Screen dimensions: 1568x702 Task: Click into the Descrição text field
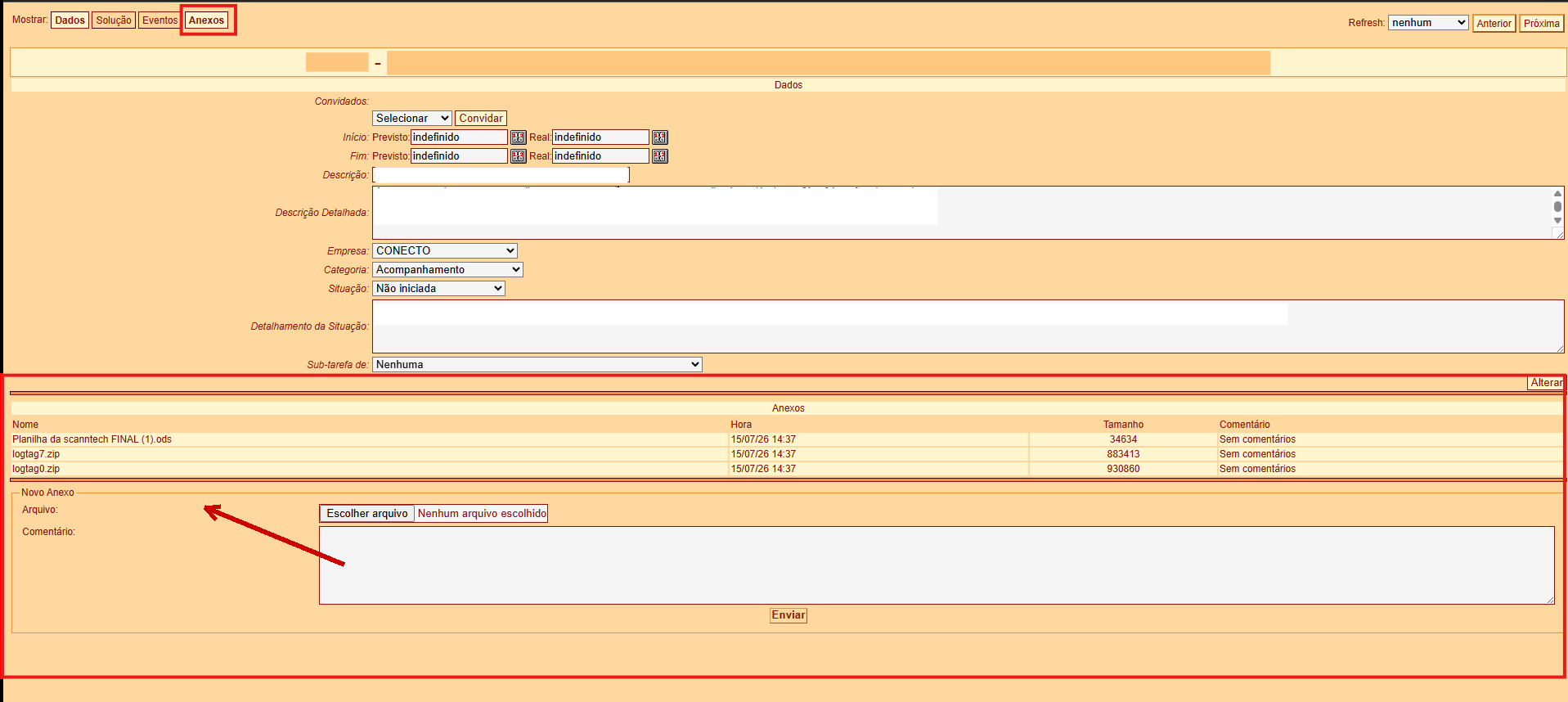coord(501,175)
